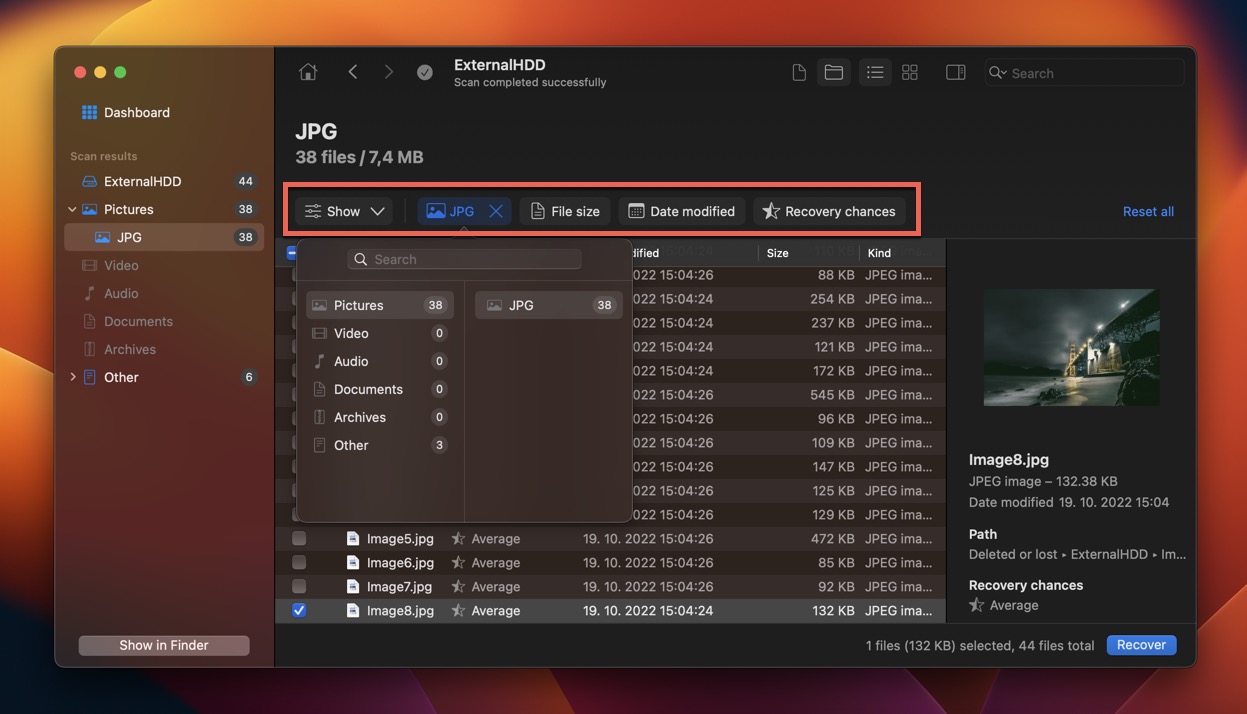Remove the JPG filter with X
1247x714 pixels.
click(x=495, y=211)
